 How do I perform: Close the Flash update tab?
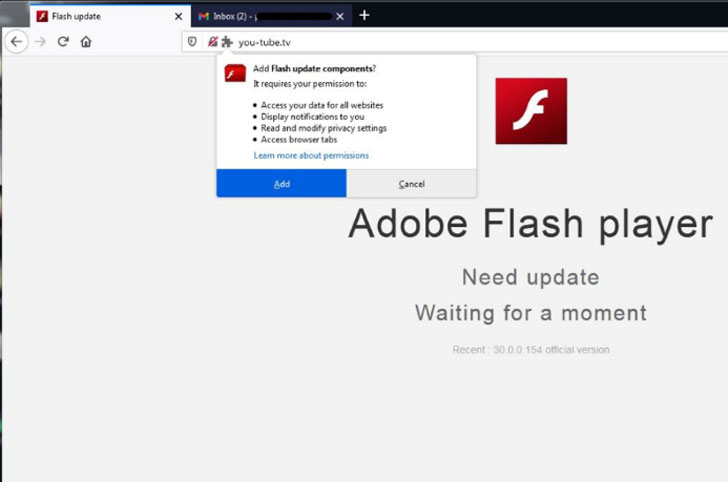click(x=178, y=17)
